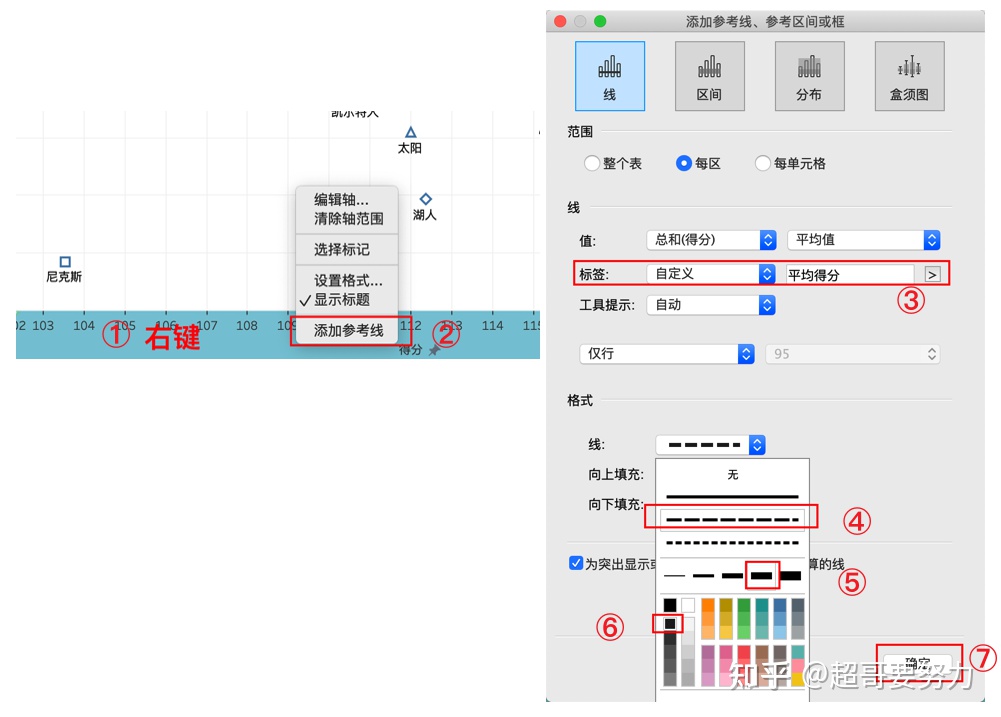Choose 编辑轴... from context menu
The height and width of the screenshot is (717, 1001).
[342, 200]
